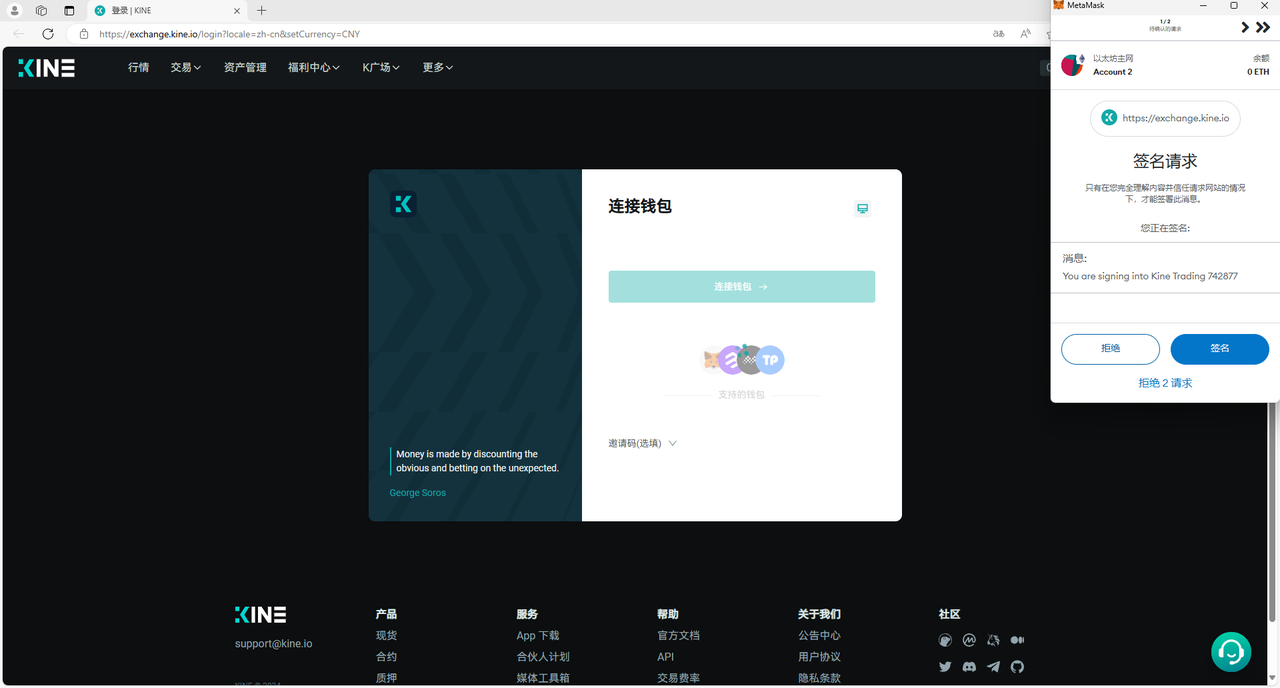Open the Discord community icon
This screenshot has height=688, width=1280.
click(x=969, y=667)
